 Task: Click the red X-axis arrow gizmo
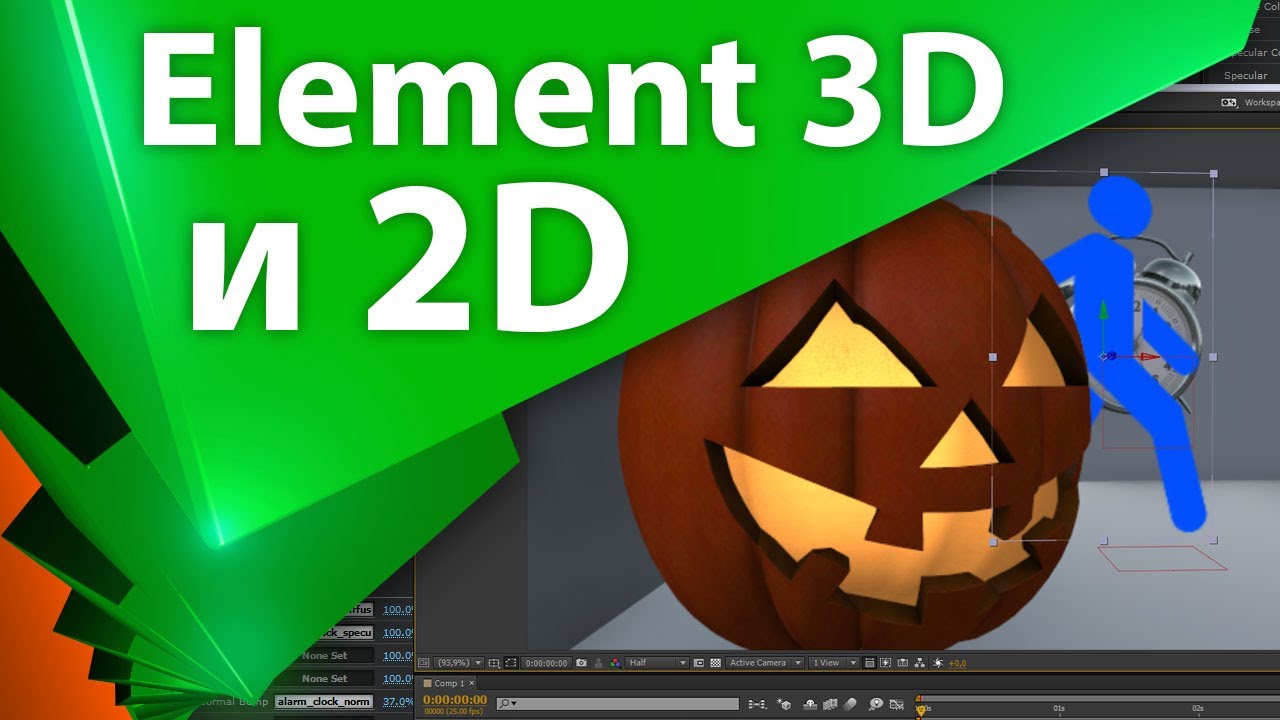coord(1151,356)
